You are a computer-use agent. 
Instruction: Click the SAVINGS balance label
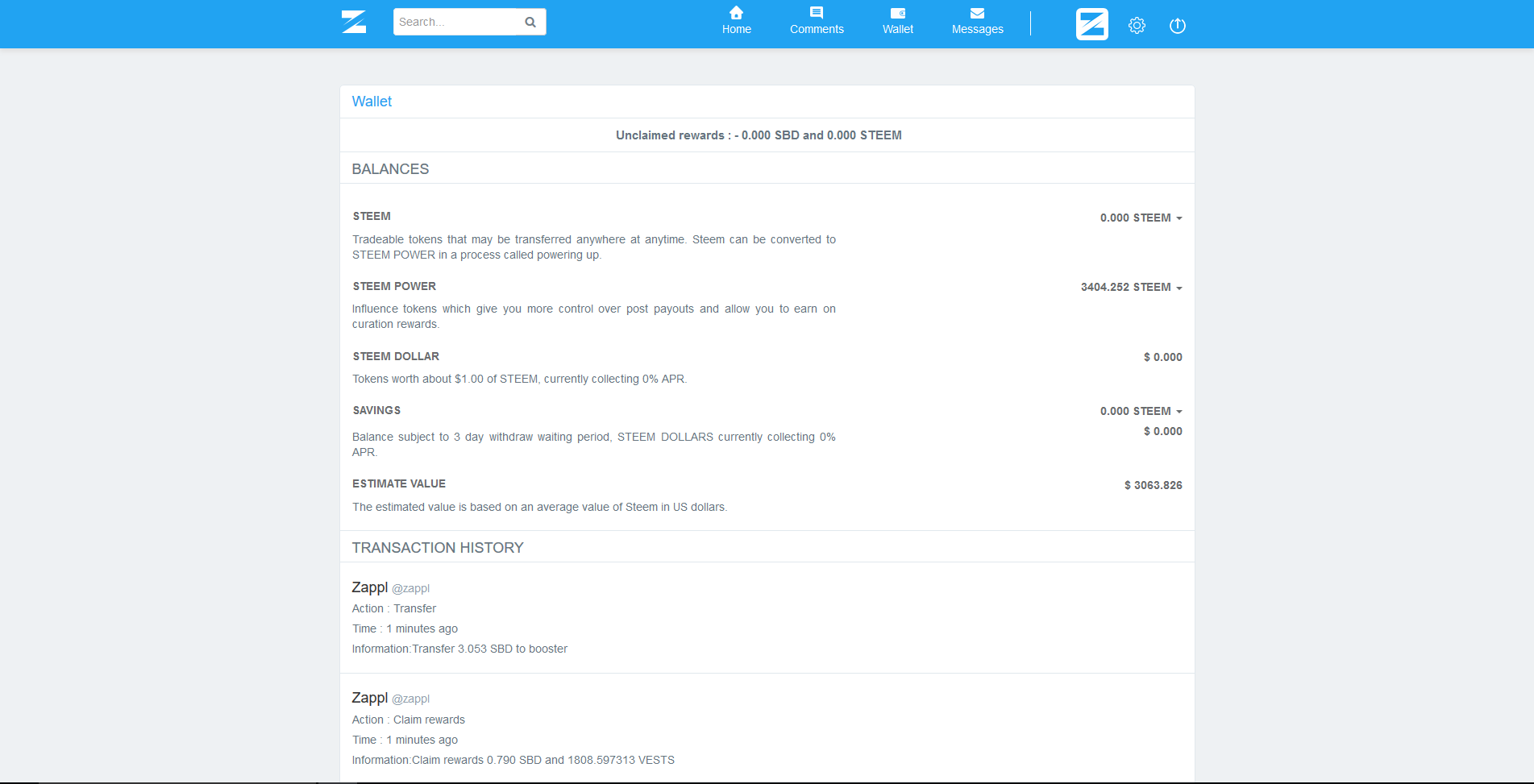coord(376,411)
